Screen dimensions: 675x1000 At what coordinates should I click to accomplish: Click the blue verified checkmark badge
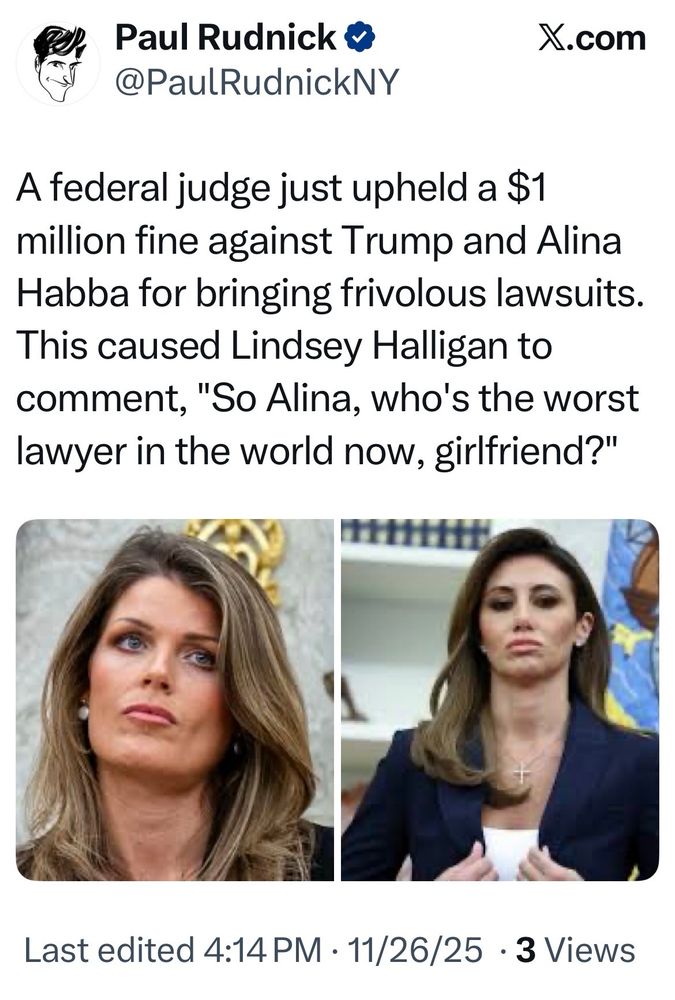[359, 36]
